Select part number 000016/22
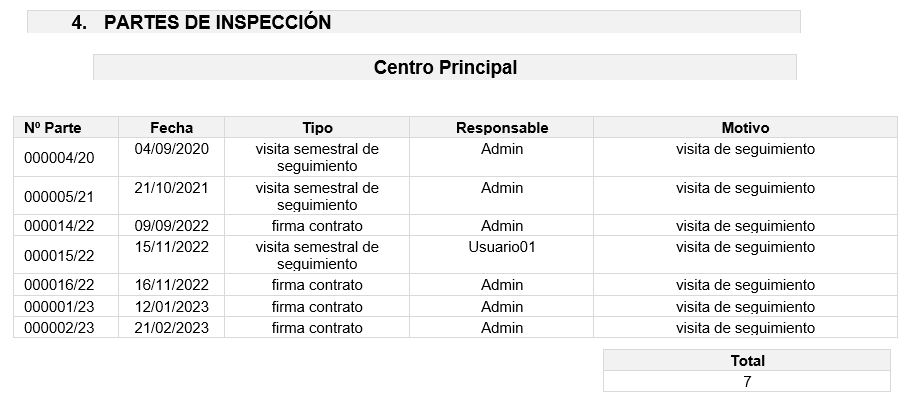This screenshot has height=414, width=909. (59, 285)
